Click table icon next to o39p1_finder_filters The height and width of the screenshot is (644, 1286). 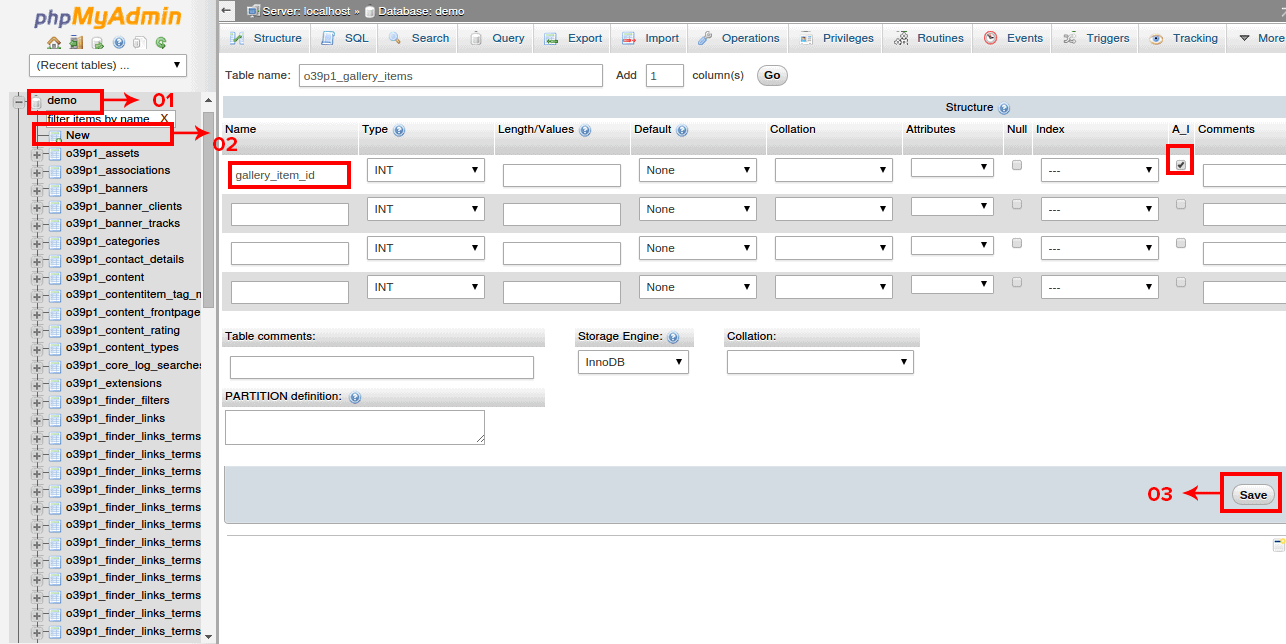(55, 401)
